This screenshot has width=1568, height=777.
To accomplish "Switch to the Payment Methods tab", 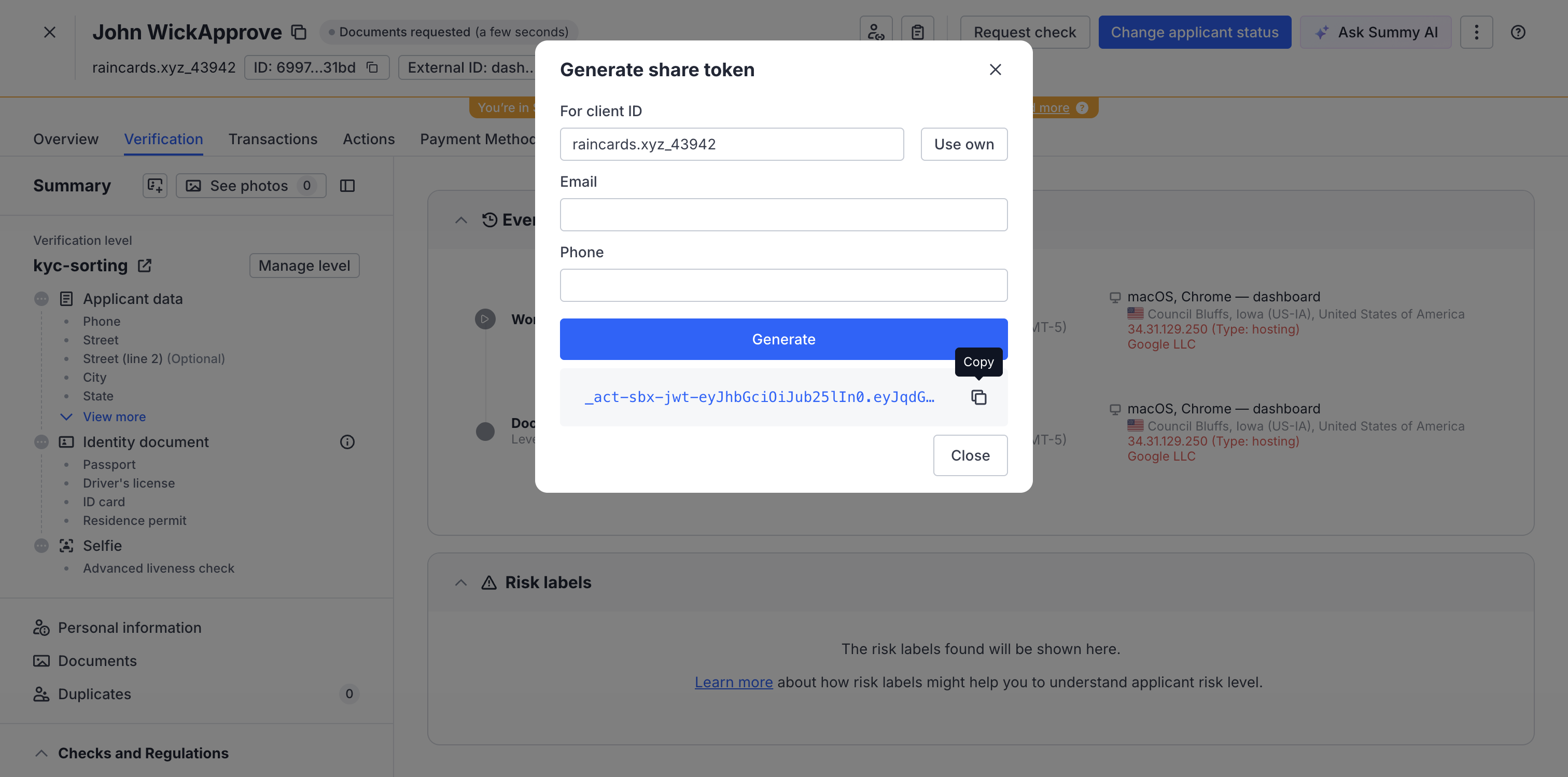I will pos(477,140).
